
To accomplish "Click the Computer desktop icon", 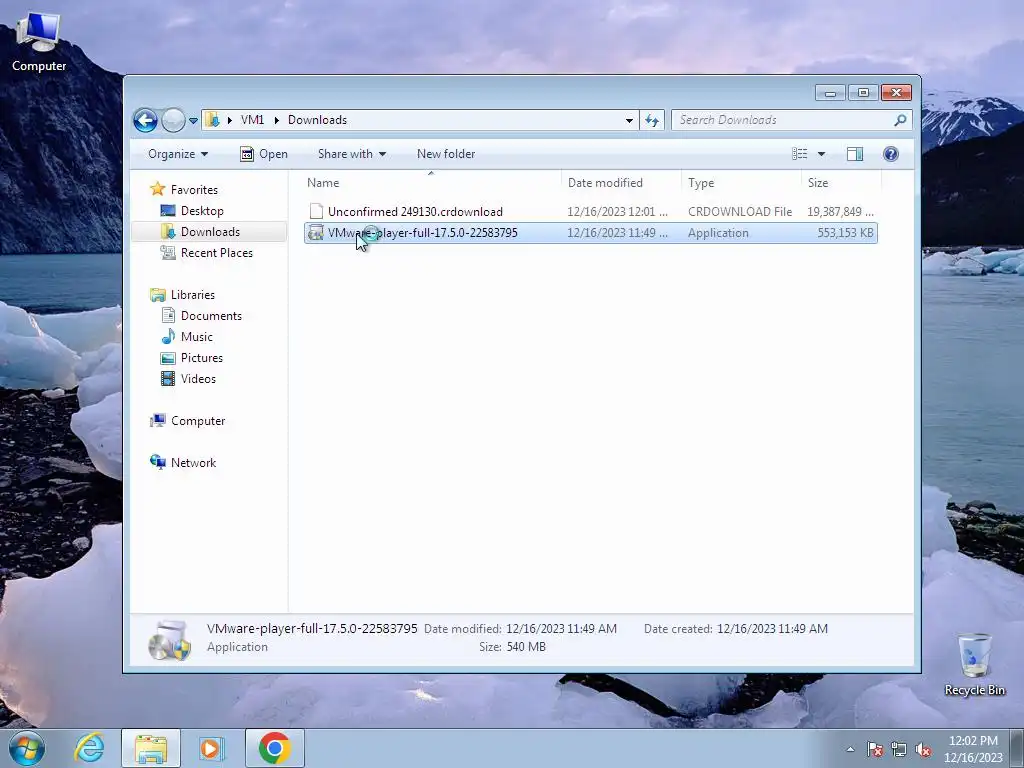I will click(39, 40).
